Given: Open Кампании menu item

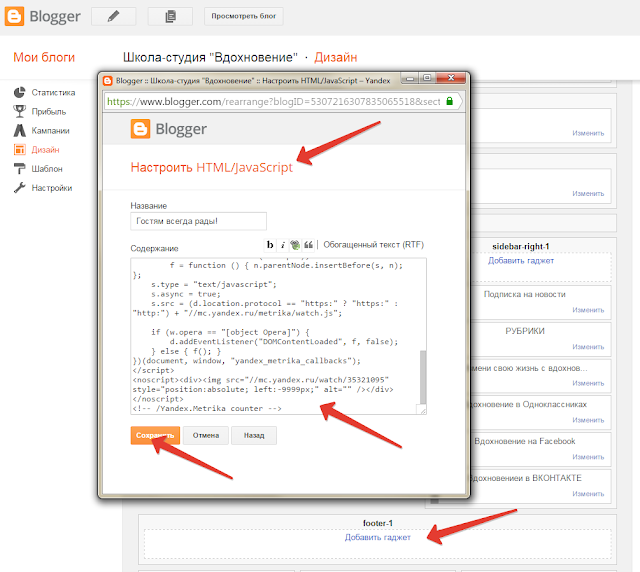Looking at the screenshot, I should tap(50, 131).
